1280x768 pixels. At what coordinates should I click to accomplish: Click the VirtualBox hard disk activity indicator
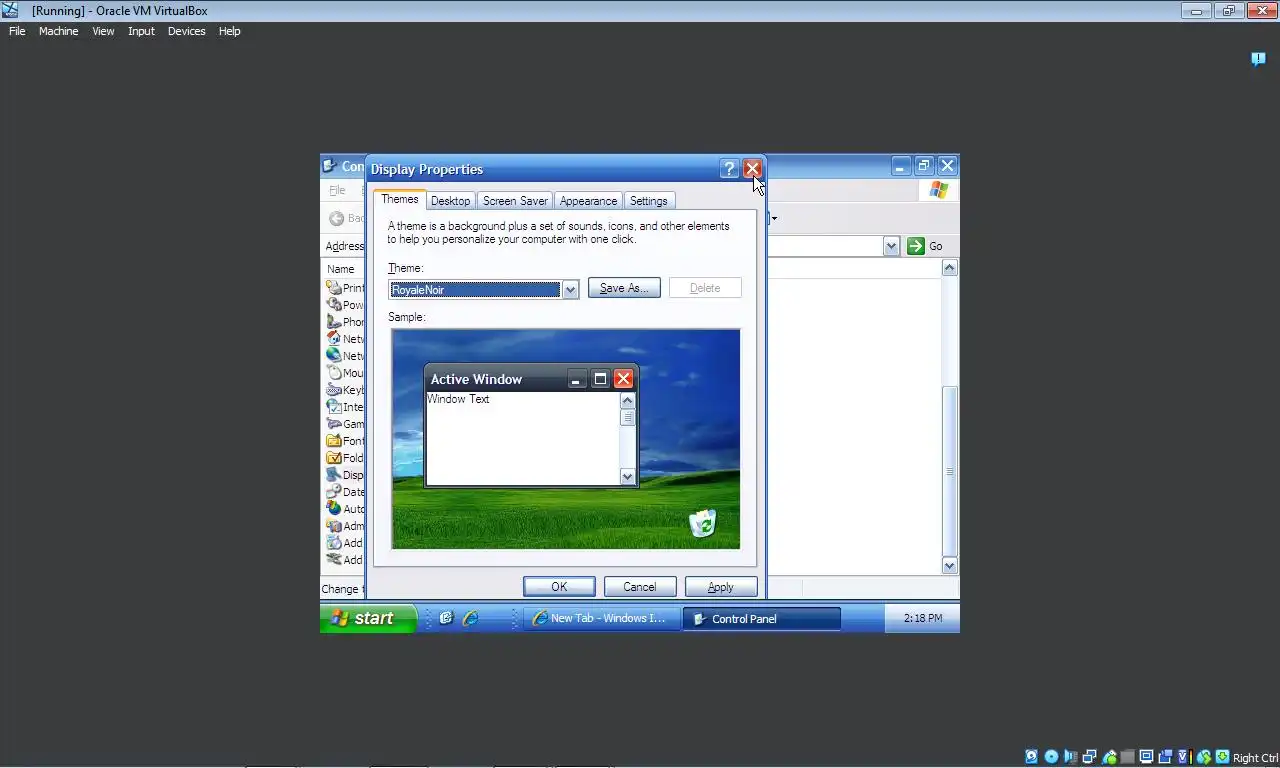pyautogui.click(x=1032, y=757)
